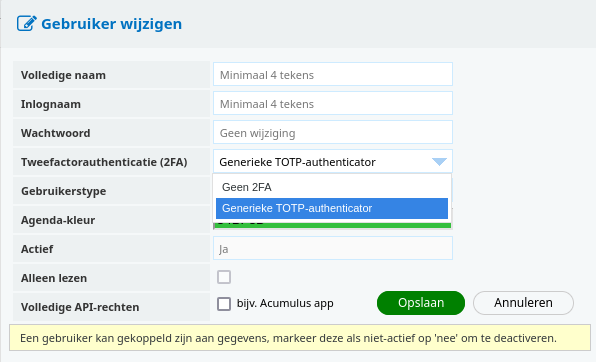Click the yellow info notice about deactivating users
Image resolution: width=596 pixels, height=362 pixels.
tap(300, 338)
